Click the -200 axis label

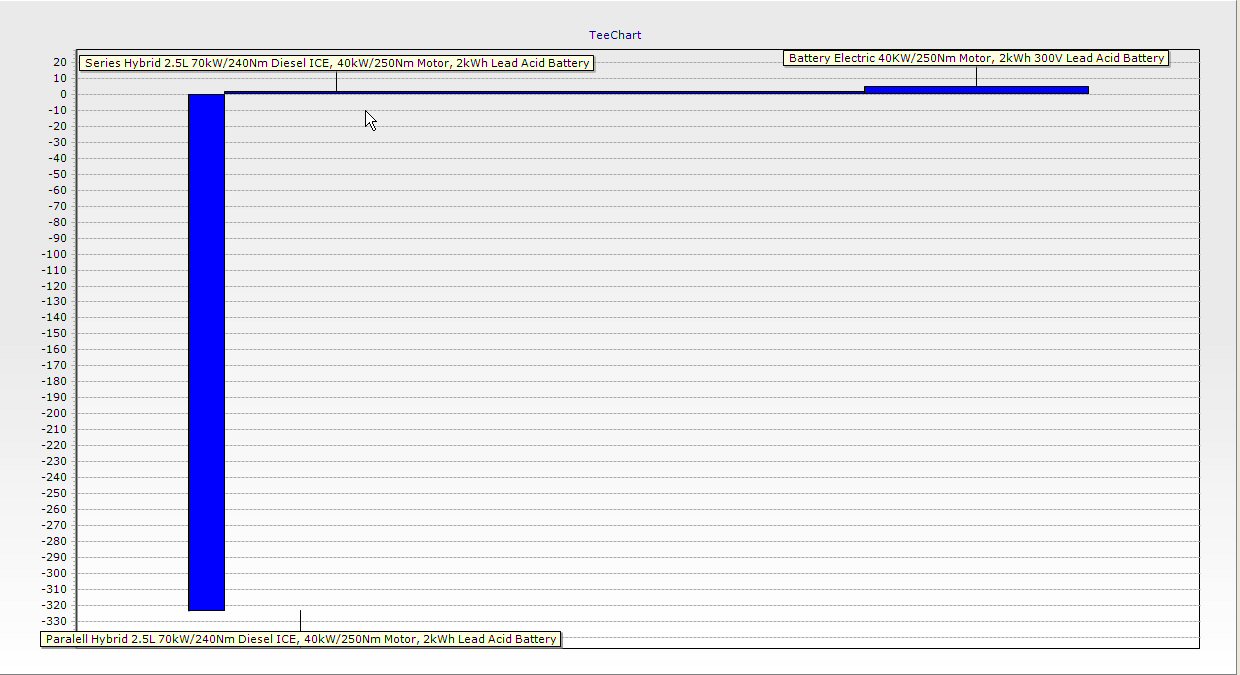[54, 413]
